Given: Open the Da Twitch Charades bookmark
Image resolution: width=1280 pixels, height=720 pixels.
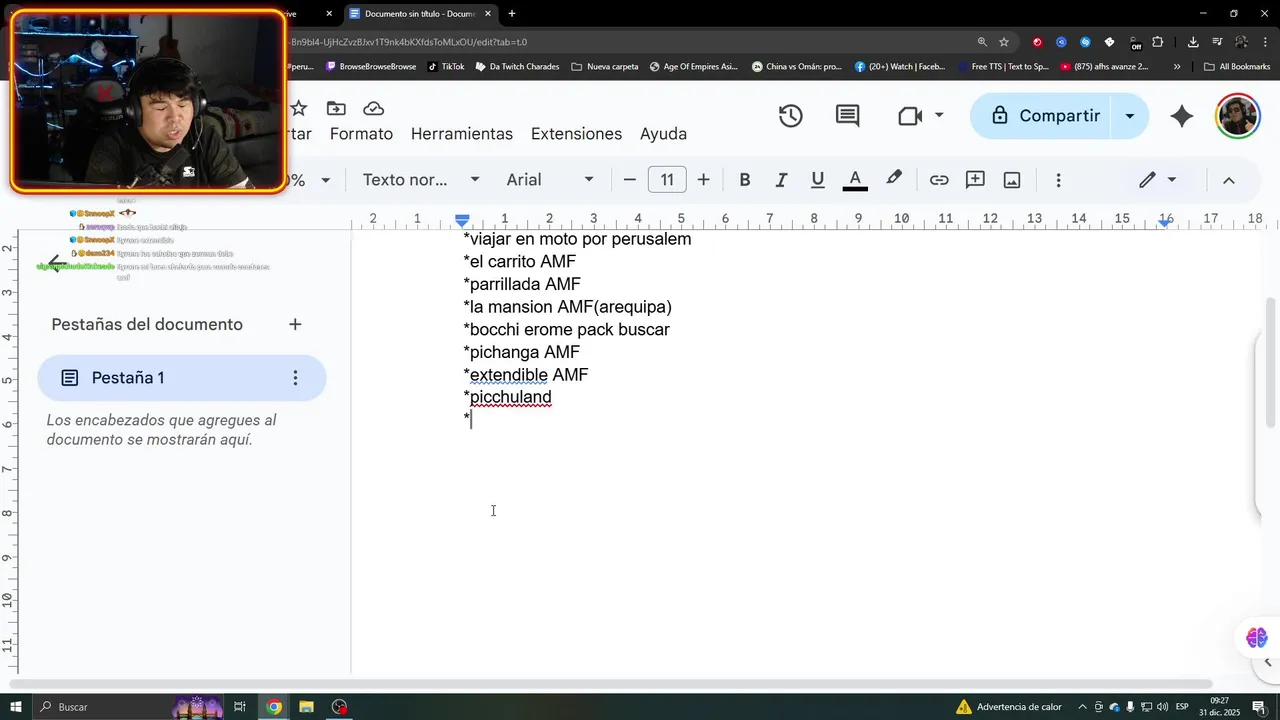Looking at the screenshot, I should point(517,67).
